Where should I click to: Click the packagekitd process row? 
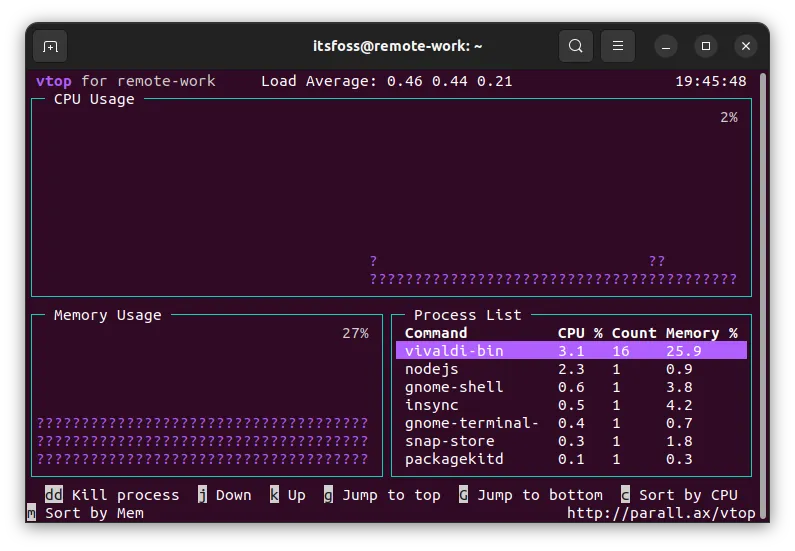571,459
